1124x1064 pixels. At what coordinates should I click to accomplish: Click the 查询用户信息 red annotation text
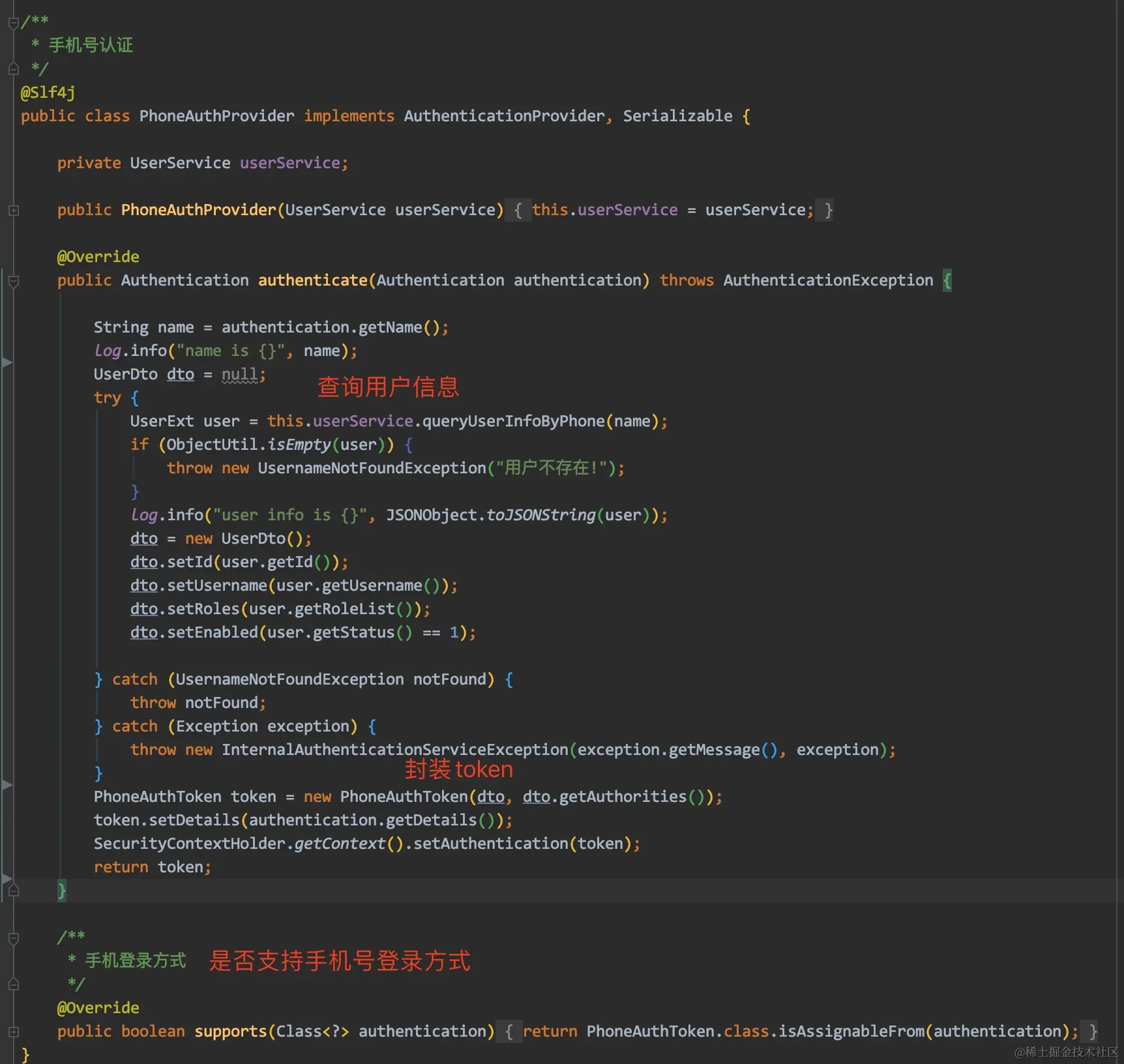387,387
